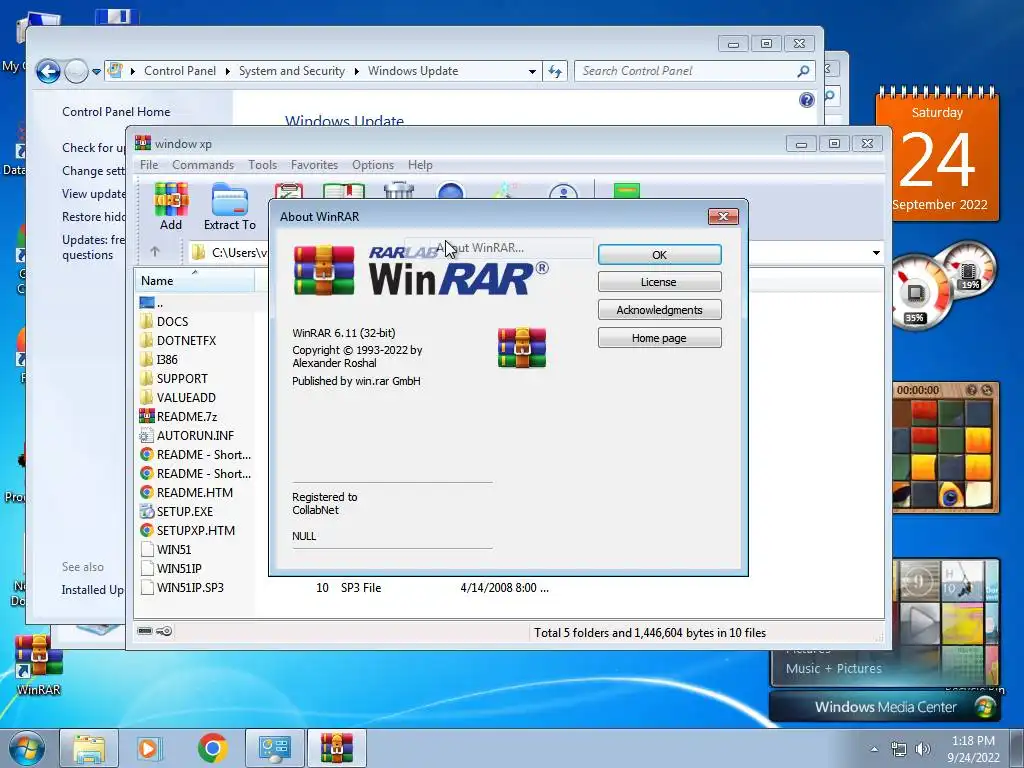This screenshot has height=768, width=1024.
Task: Select the SUPPORT folder icon
Action: (146, 378)
